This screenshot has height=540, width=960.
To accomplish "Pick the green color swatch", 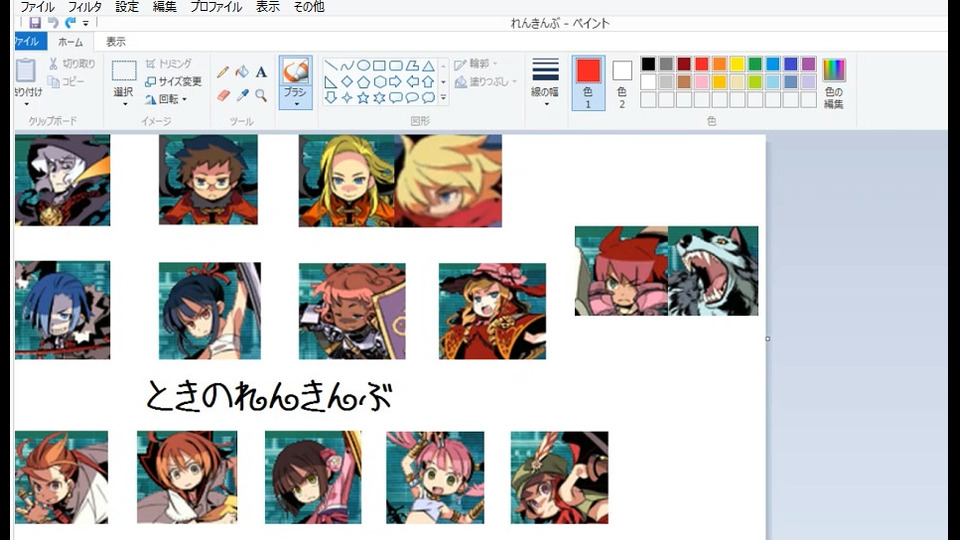I will 755,64.
